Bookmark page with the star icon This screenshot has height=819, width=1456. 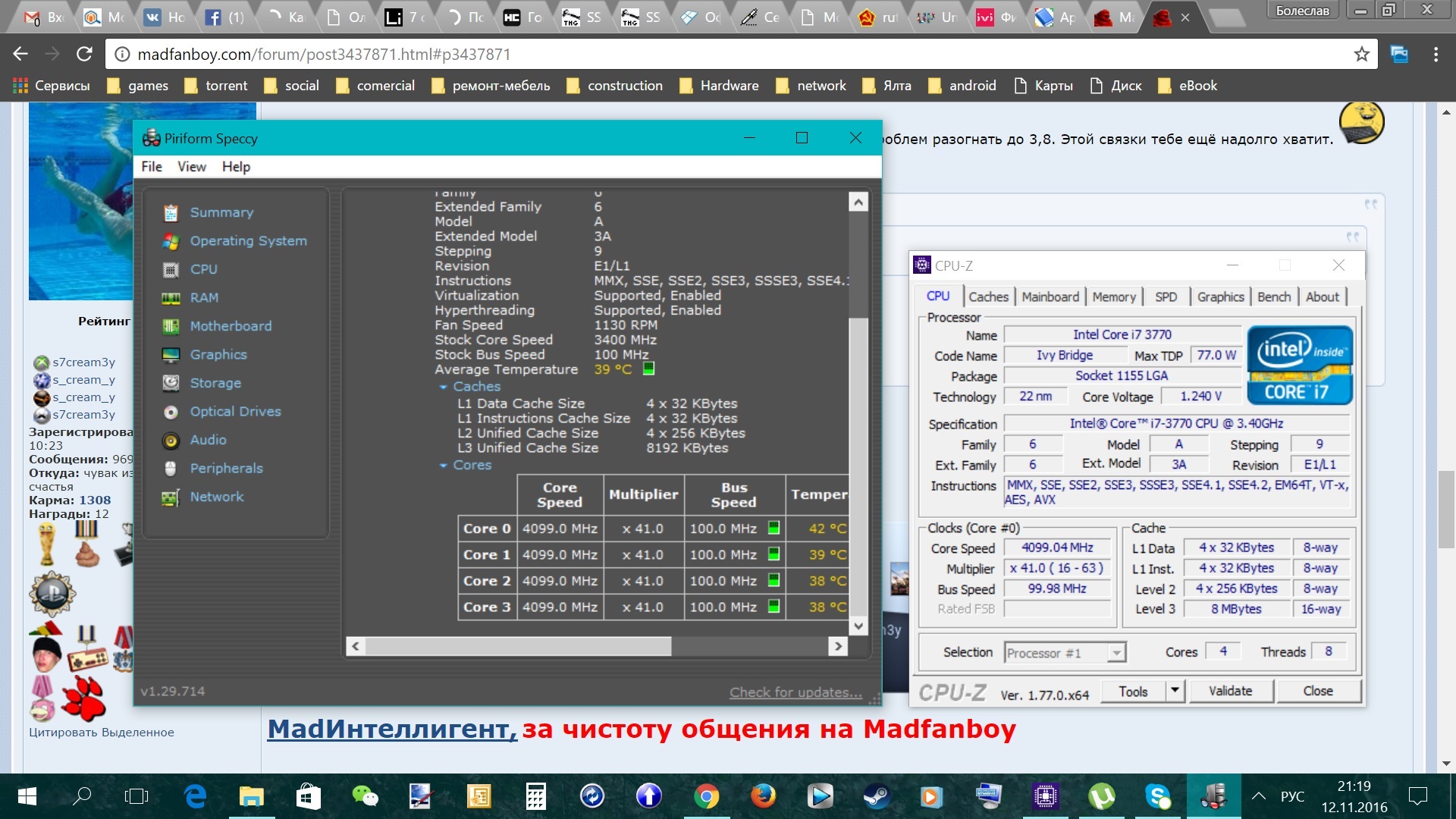pos(1361,55)
